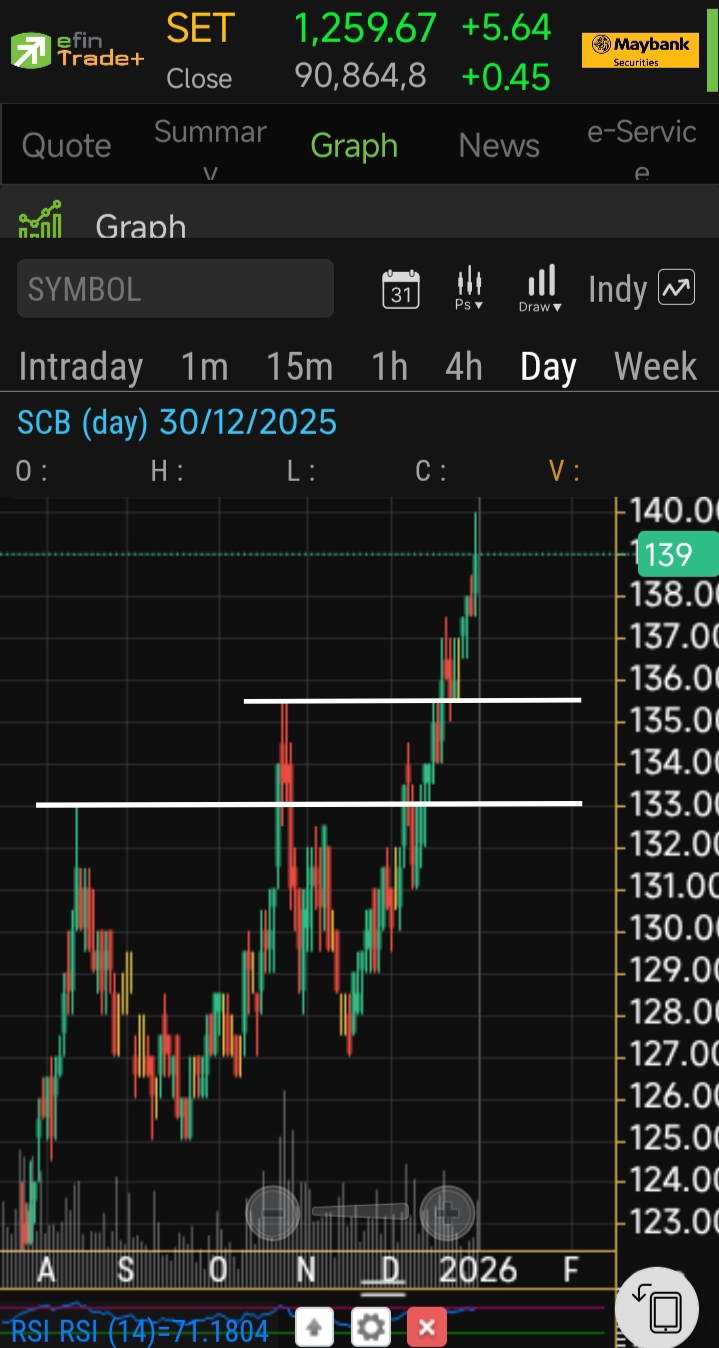Viewport: 719px width, 1348px height.
Task: Open the Ps candlestick chart type dropdown
Action: coord(468,290)
